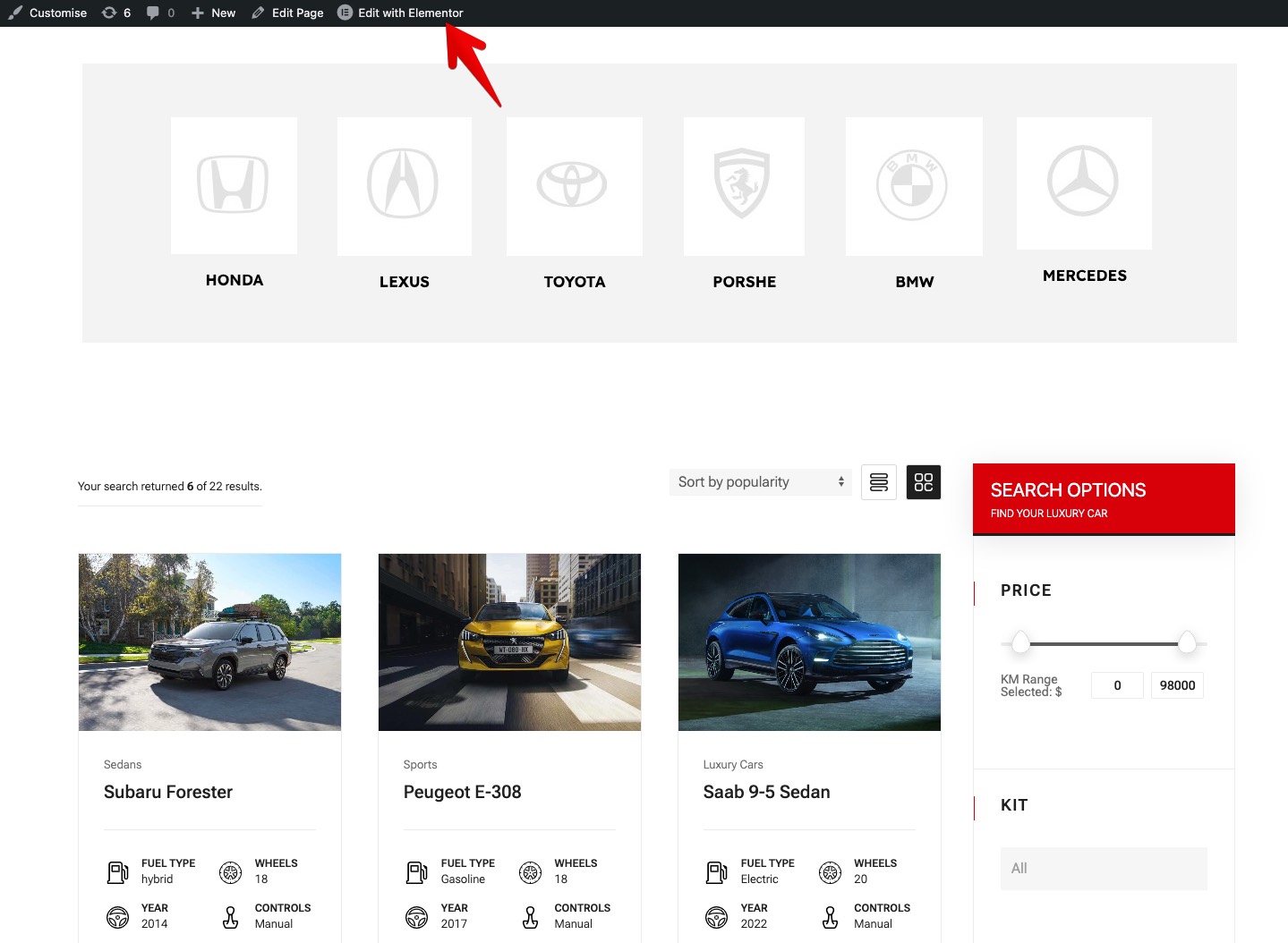Click the Peugeot E-308 controls gearshift icon
This screenshot has width=1288, height=943.
(531, 917)
